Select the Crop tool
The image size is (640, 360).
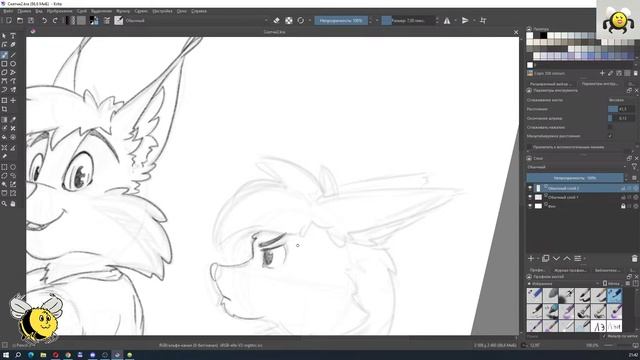(x=4, y=109)
